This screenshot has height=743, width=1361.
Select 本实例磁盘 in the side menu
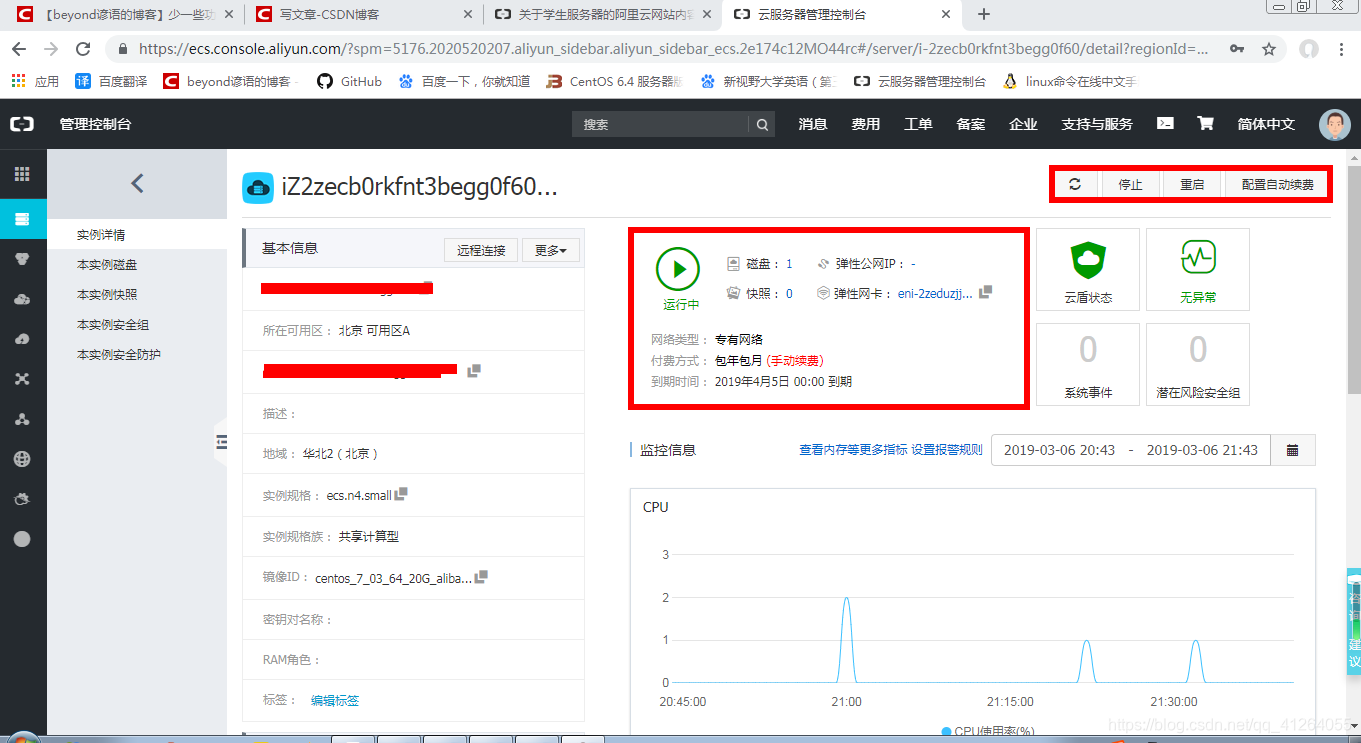tap(107, 265)
